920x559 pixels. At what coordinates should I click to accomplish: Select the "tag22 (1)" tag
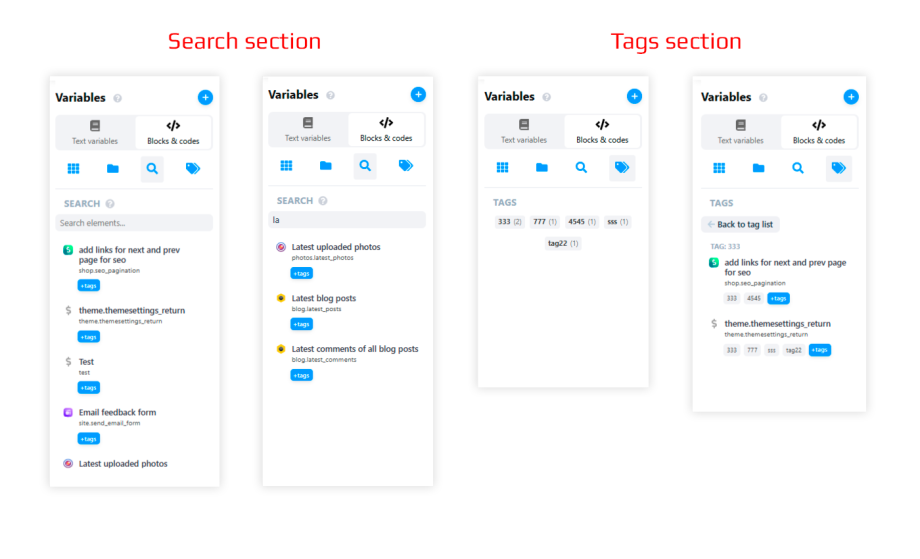(x=562, y=243)
